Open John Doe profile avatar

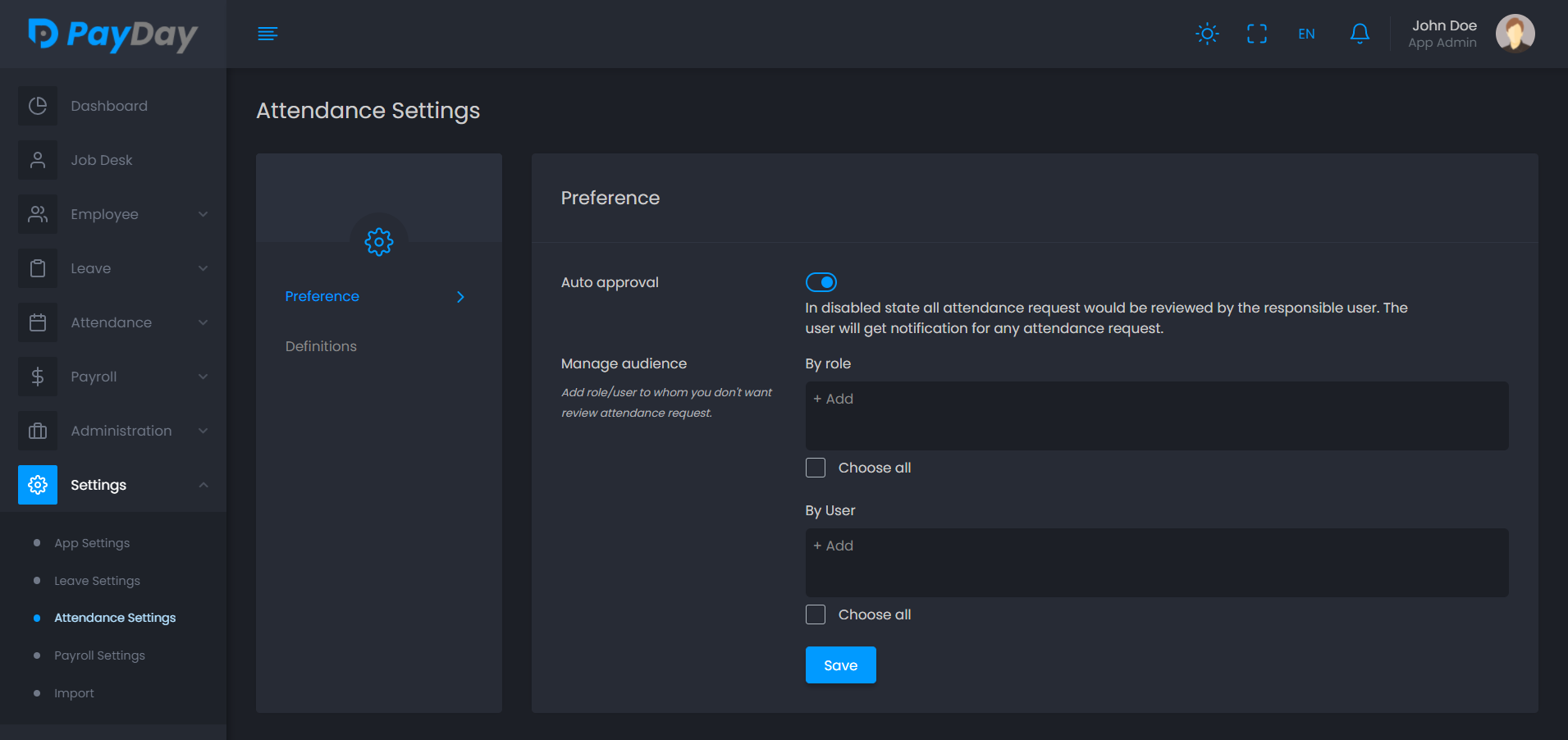coord(1515,34)
